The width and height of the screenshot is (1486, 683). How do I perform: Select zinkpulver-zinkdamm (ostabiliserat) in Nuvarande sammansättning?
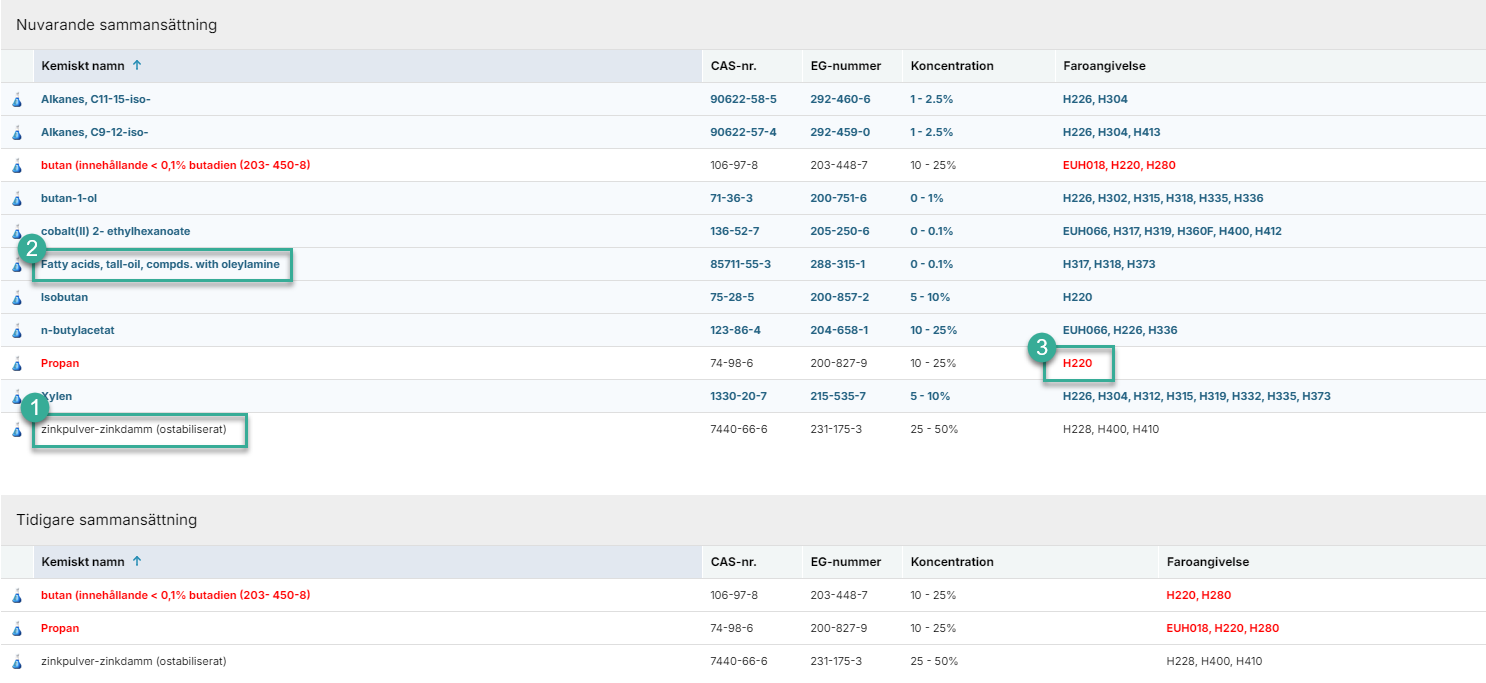[x=134, y=430]
